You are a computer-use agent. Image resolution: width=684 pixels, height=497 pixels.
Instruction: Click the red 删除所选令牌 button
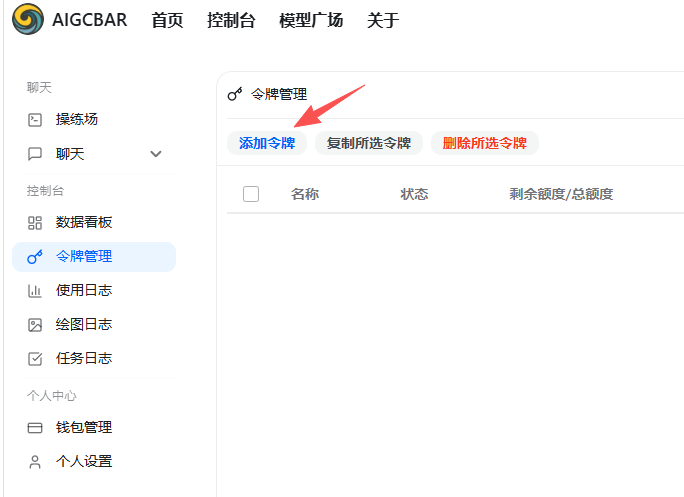[x=485, y=143]
